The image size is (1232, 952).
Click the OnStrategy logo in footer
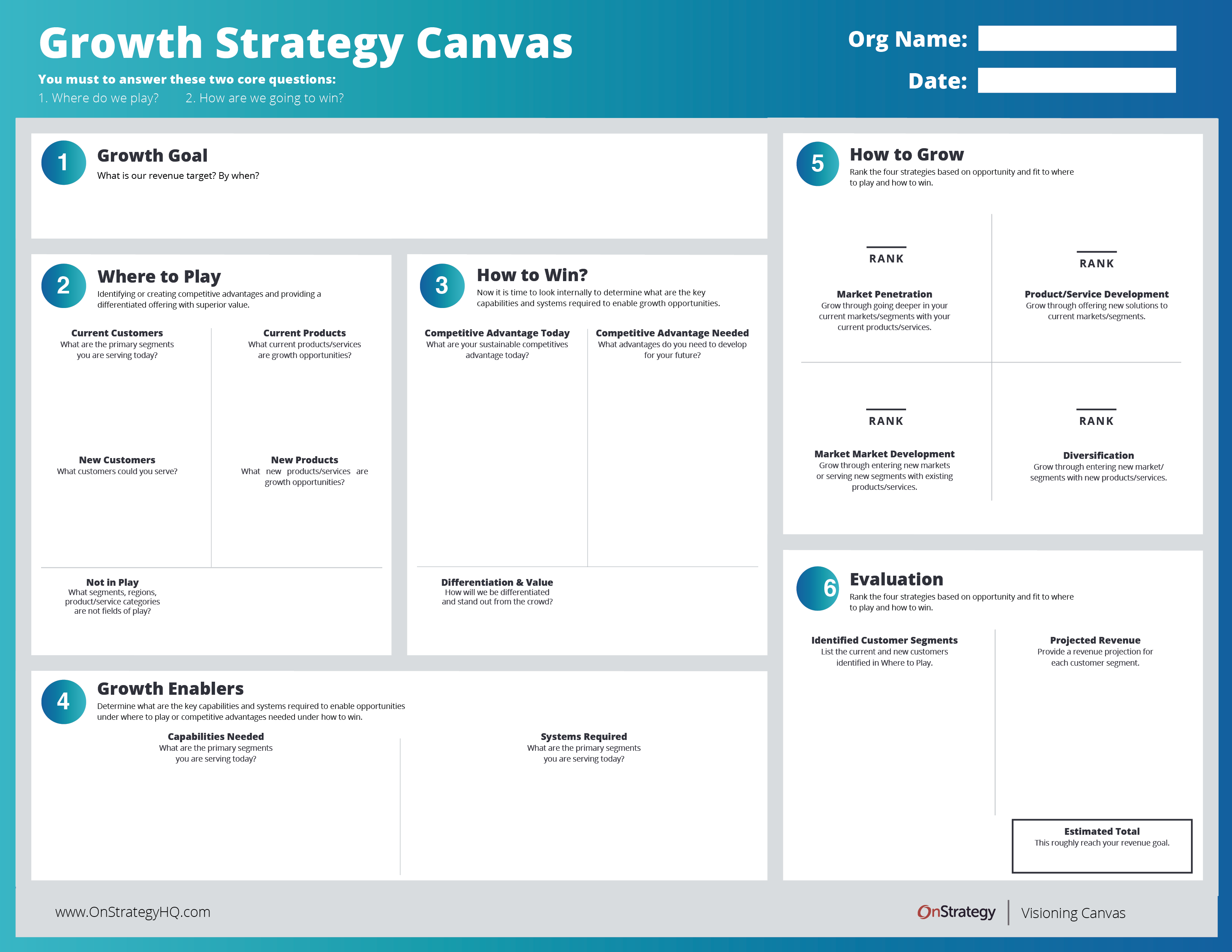[956, 912]
